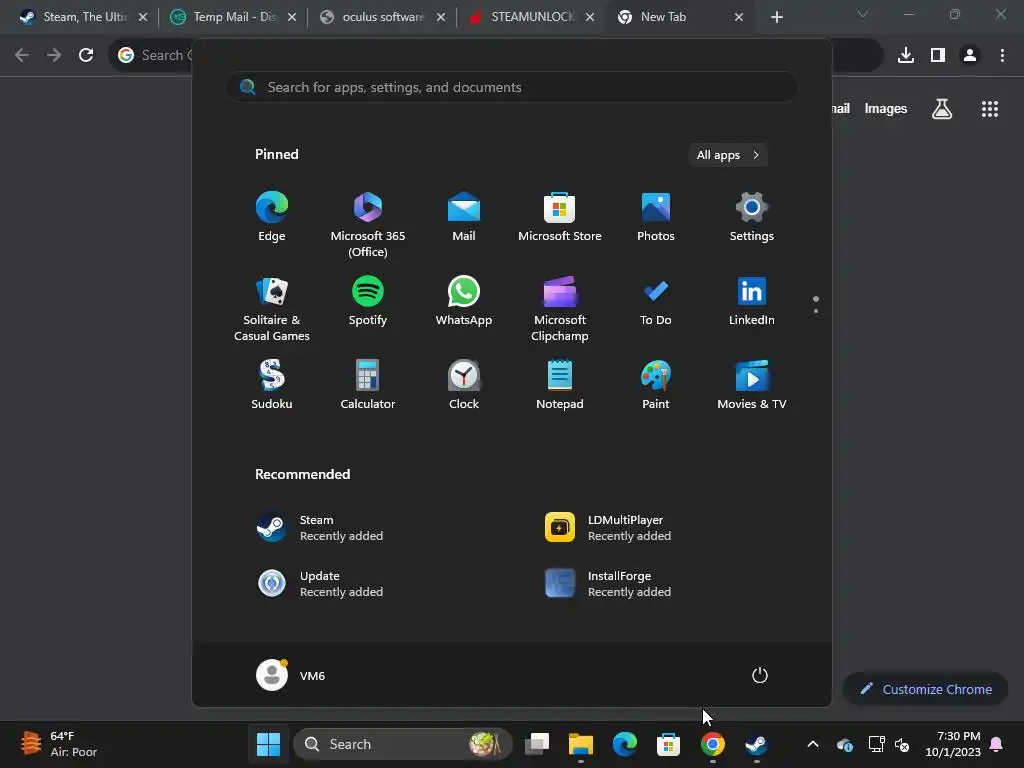The image size is (1024, 768).
Task: Go to next page of pinned apps
Action: click(x=816, y=311)
